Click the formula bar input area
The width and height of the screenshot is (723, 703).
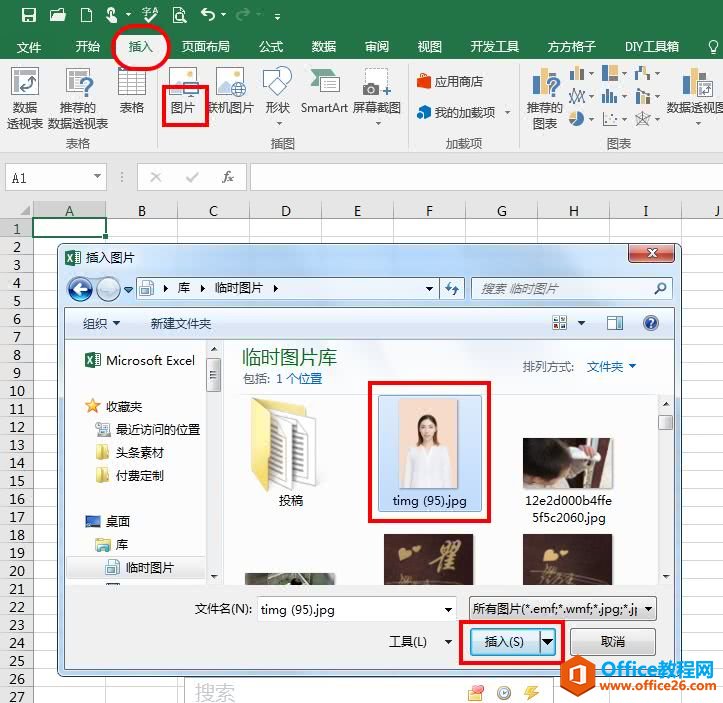(x=486, y=177)
